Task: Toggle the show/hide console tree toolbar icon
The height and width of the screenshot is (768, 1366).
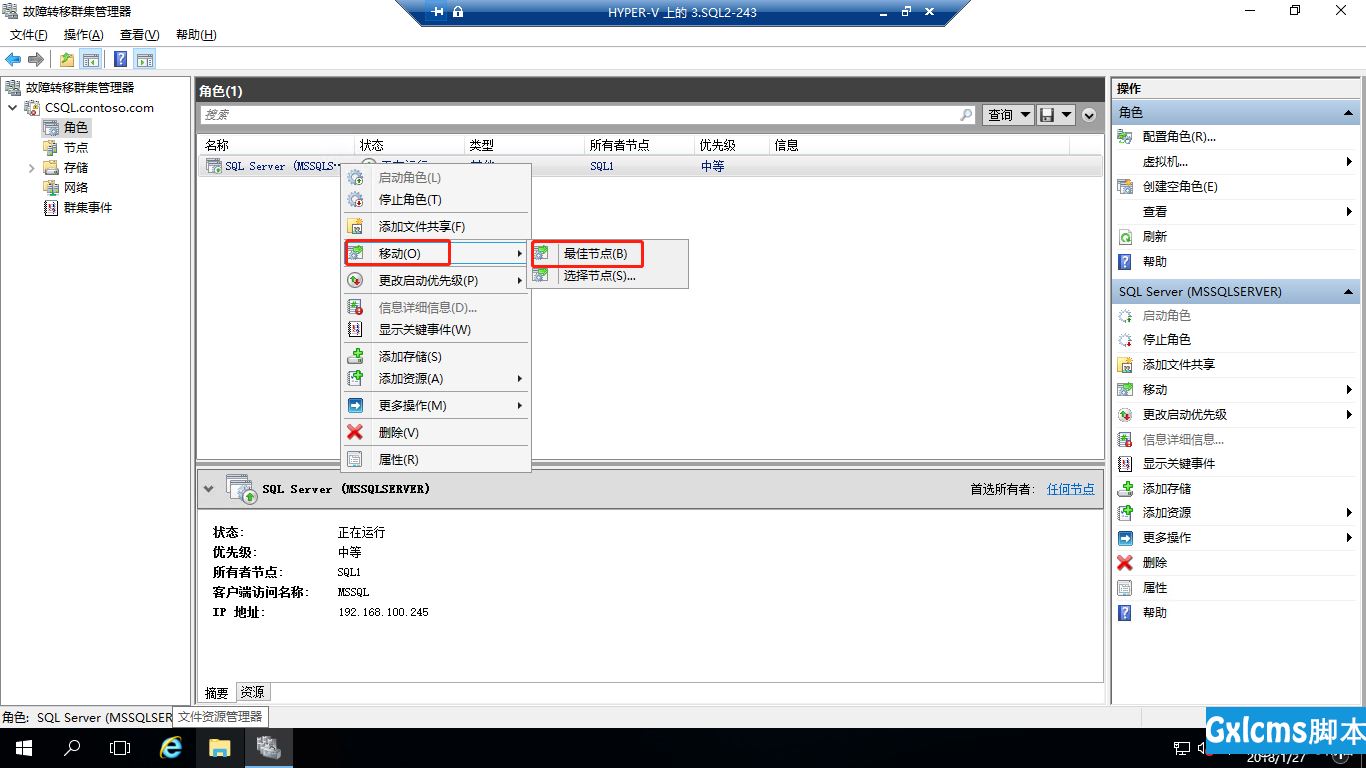Action: coord(91,59)
